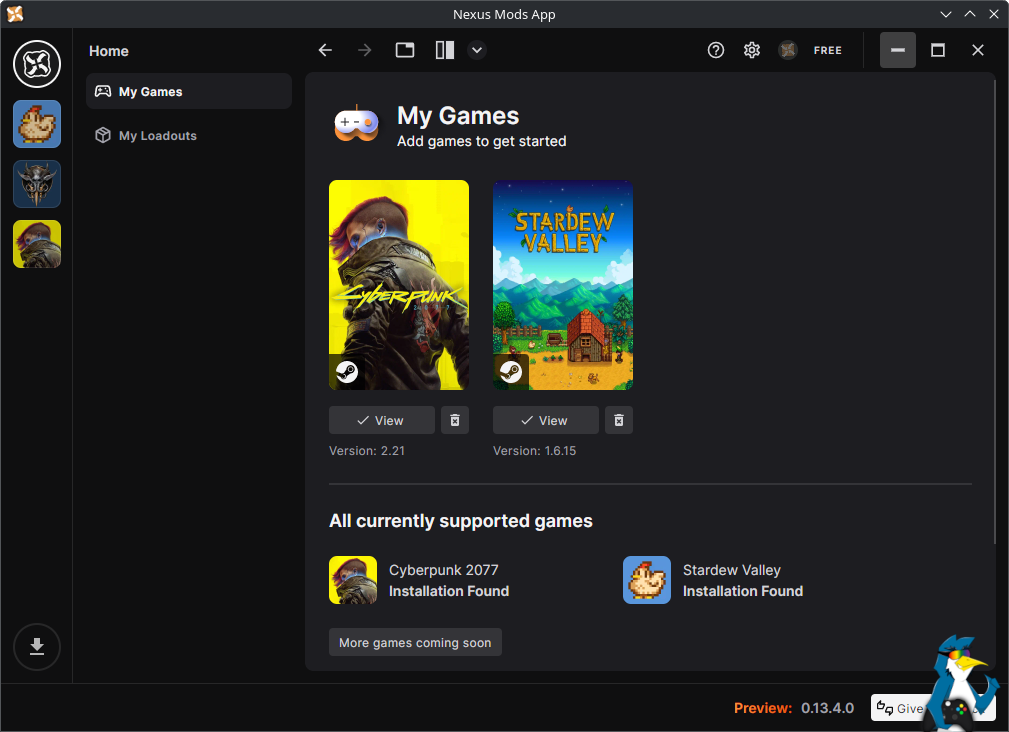Remove Cyberpunk 2077 with the trash icon
Image resolution: width=1009 pixels, height=732 pixels.
point(455,420)
